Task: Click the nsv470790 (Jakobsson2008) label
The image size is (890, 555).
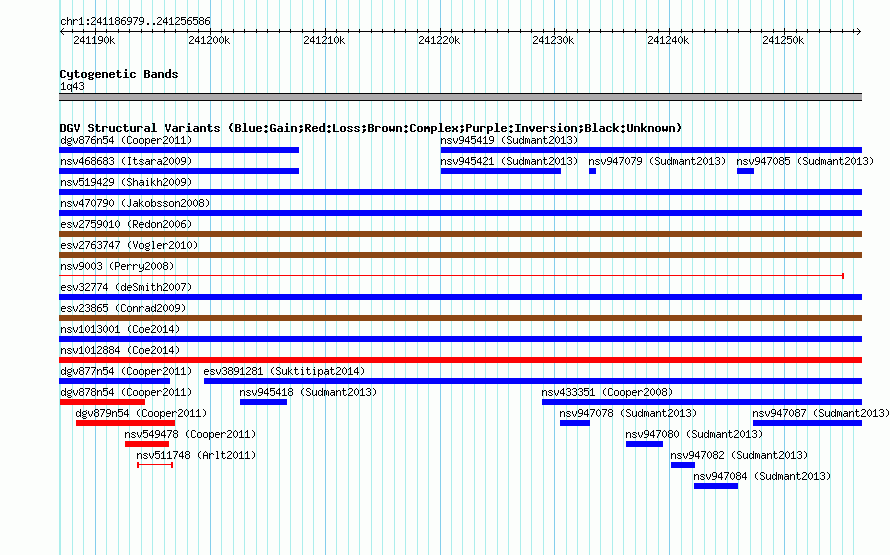Action: [135, 203]
